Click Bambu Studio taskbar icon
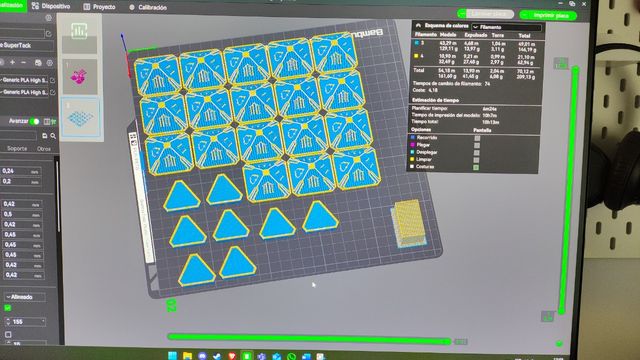 (247, 356)
